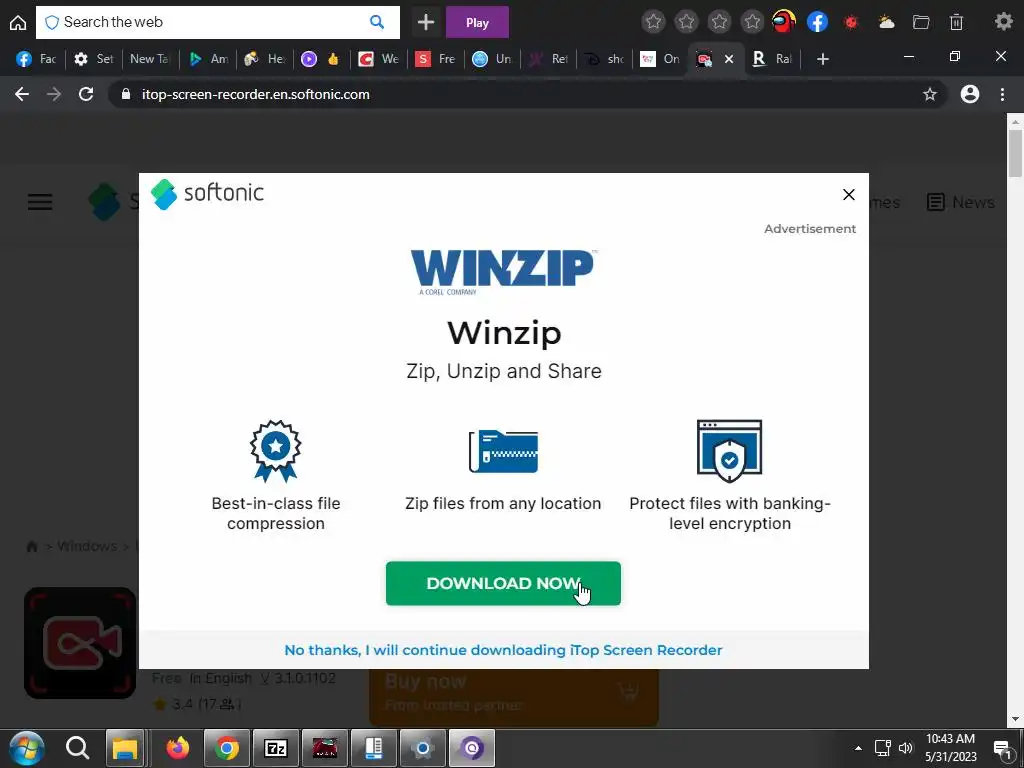This screenshot has height=768, width=1024.
Task: Click the shield protection icon
Action: click(x=729, y=451)
